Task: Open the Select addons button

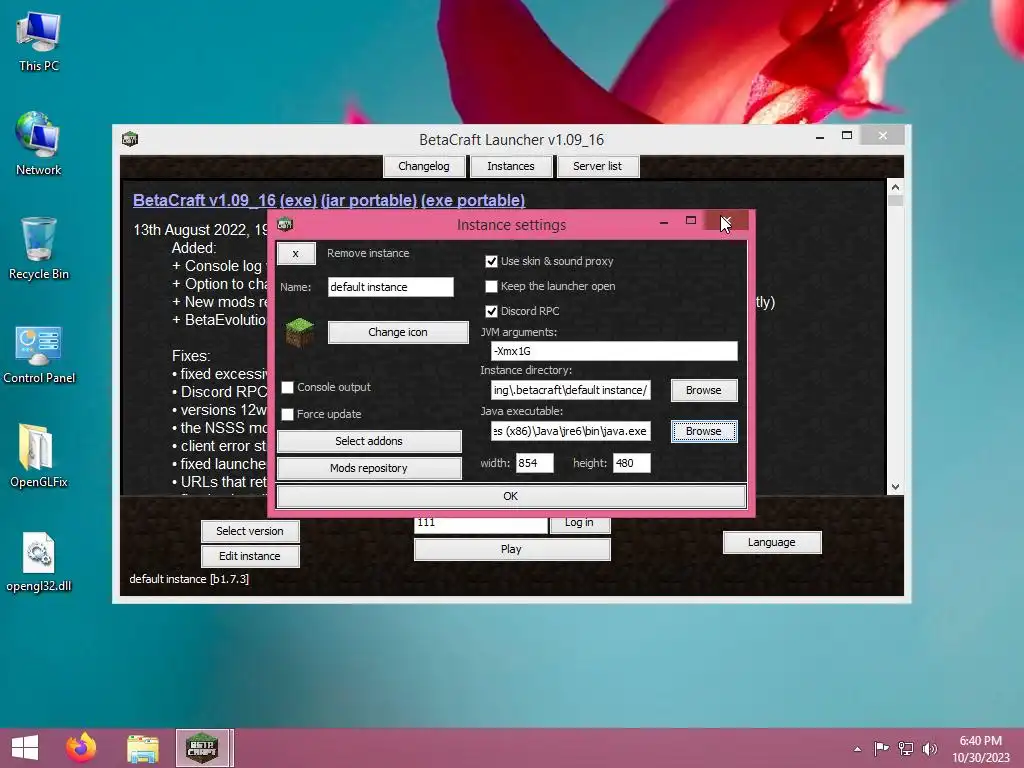Action: tap(369, 441)
